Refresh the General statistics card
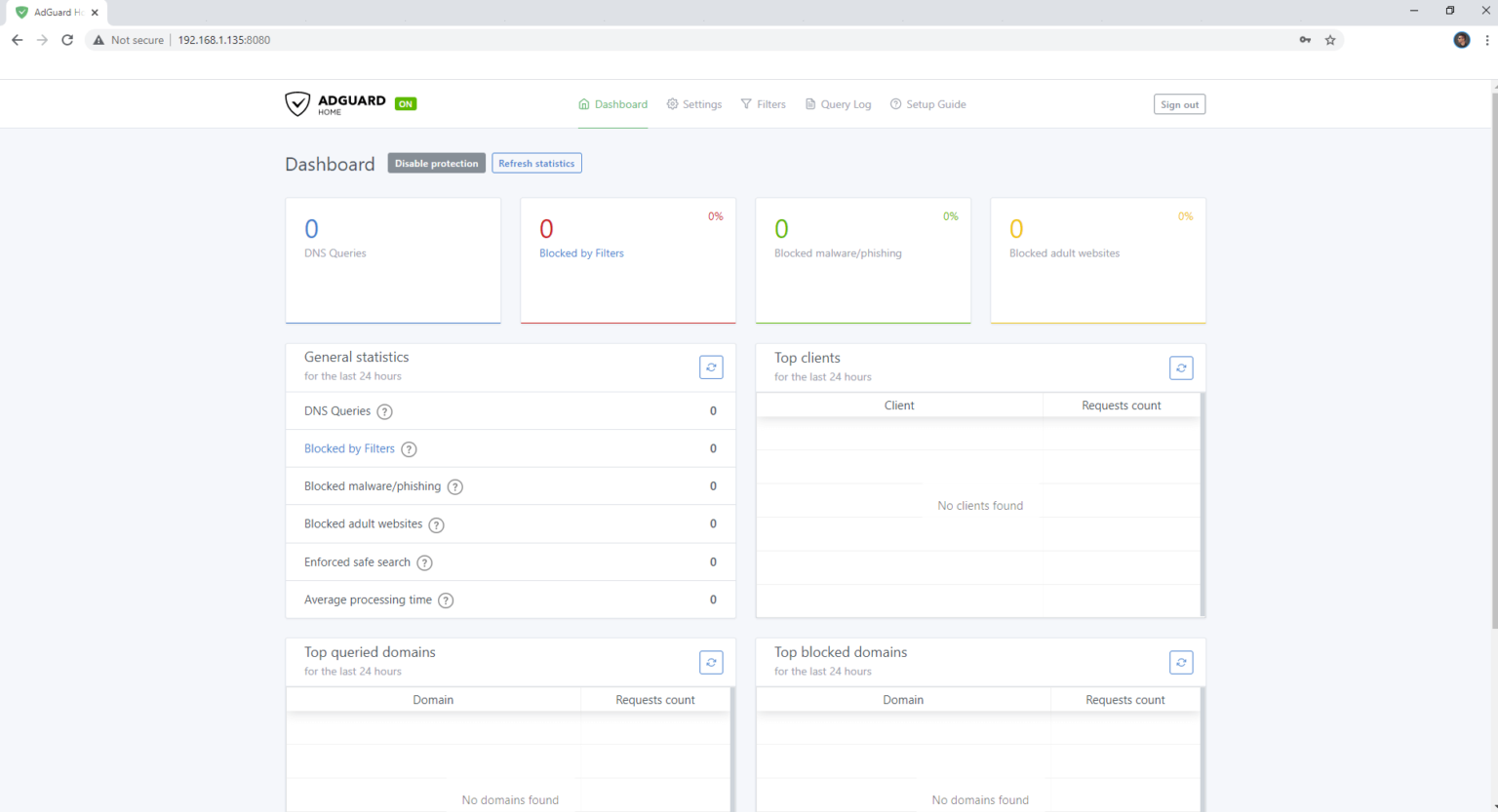Viewport: 1498px width, 812px height. [711, 367]
